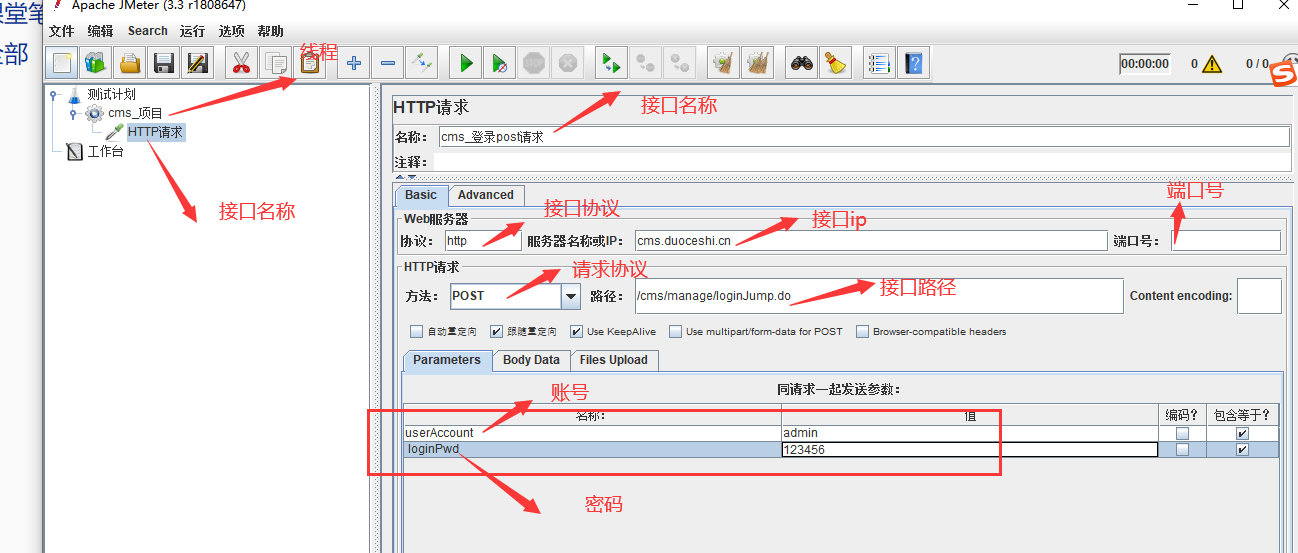The image size is (1298, 553).
Task: Click the Remote shutdown all icon
Action: click(x=680, y=63)
